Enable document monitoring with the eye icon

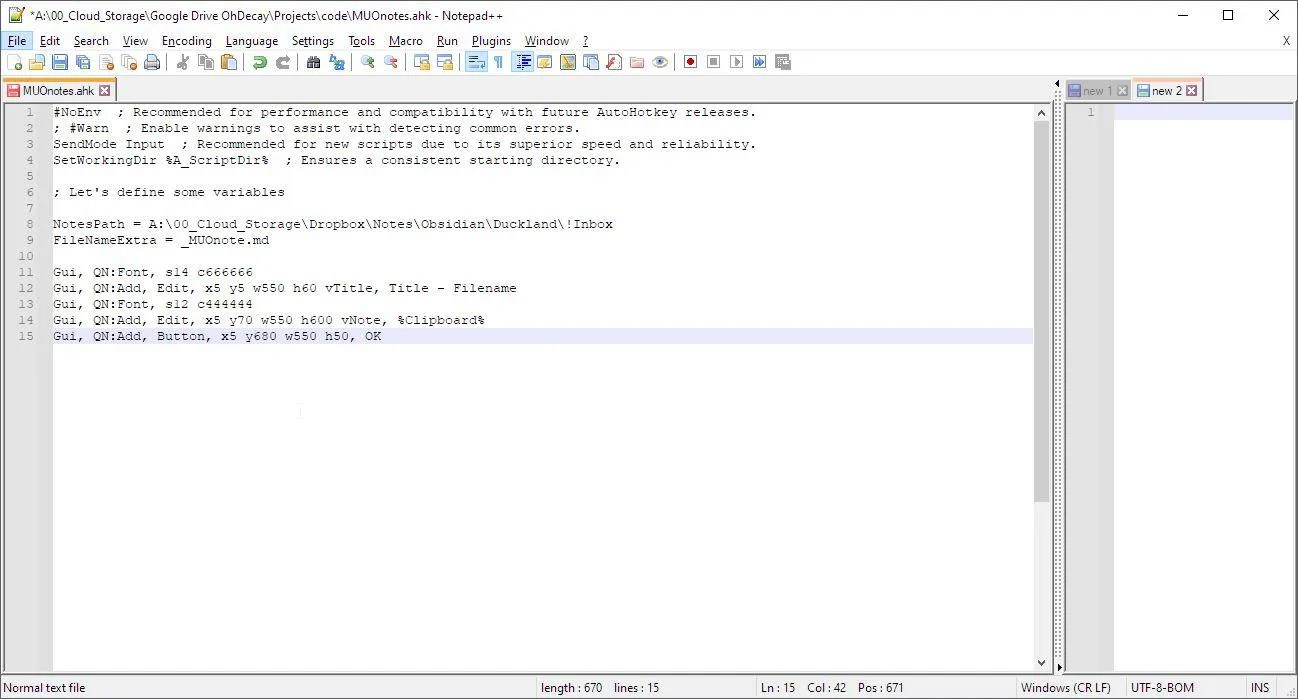click(660, 62)
